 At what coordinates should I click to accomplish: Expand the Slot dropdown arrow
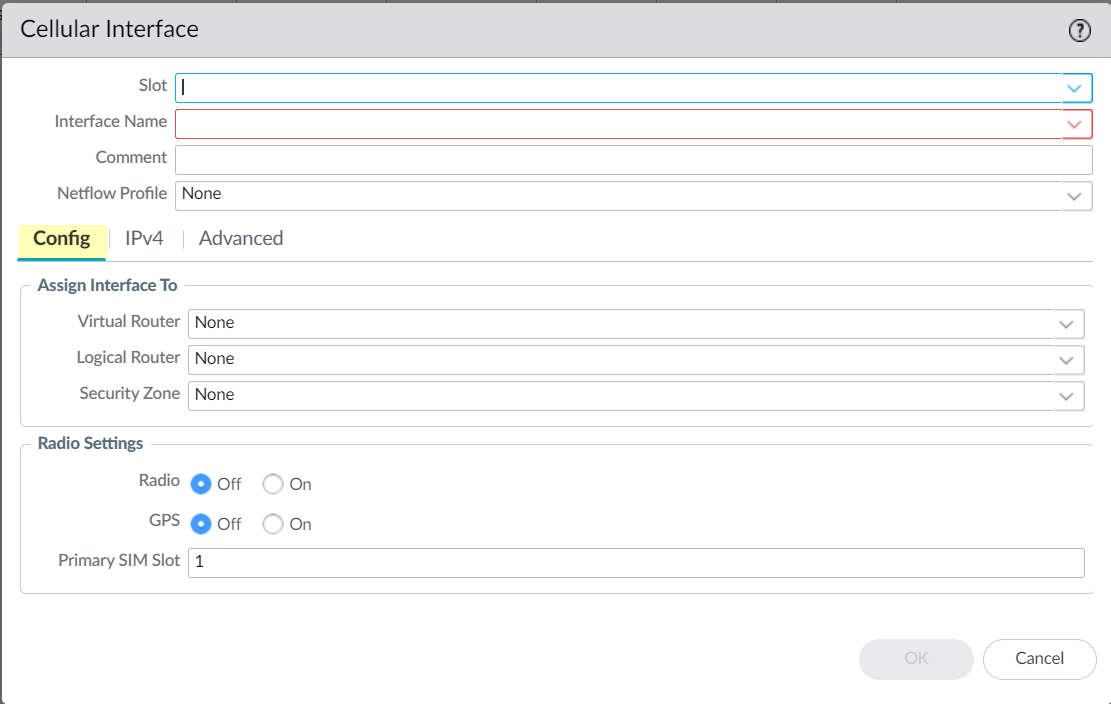point(1074,88)
